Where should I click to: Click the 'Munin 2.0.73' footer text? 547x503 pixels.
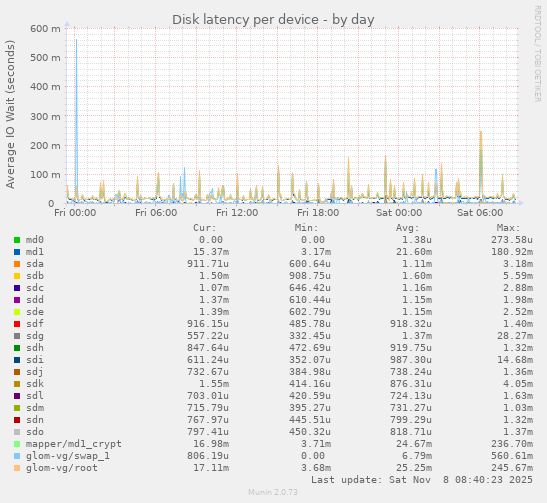(273, 492)
